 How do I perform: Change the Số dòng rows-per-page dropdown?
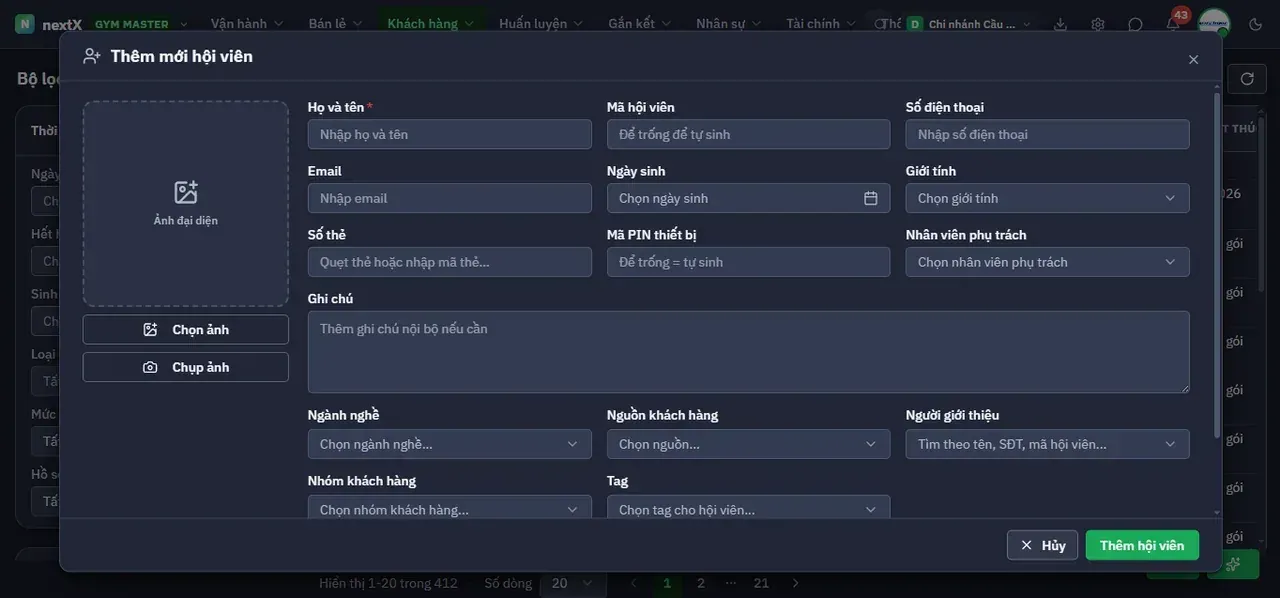tap(572, 583)
